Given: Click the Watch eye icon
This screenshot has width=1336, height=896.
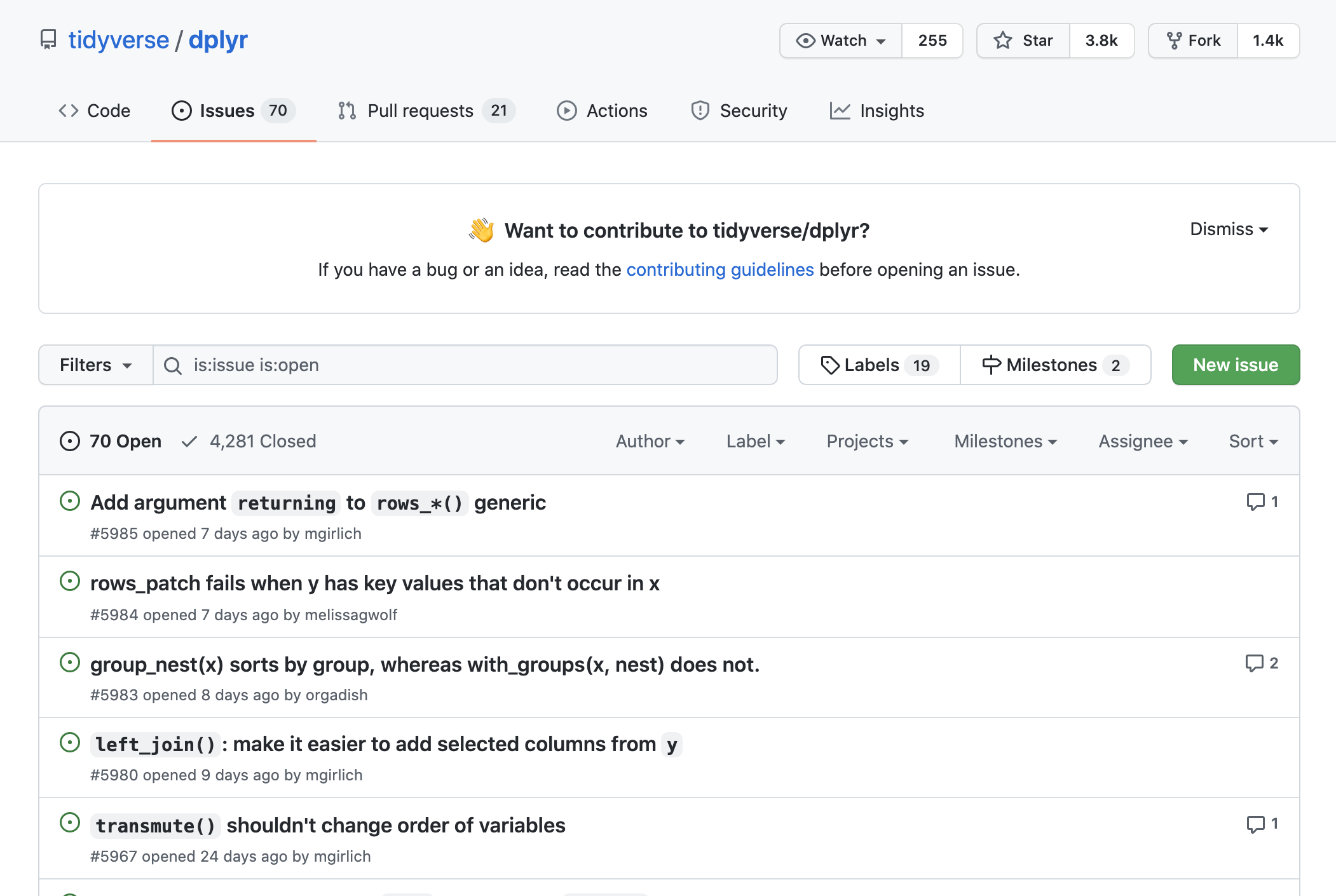Looking at the screenshot, I should coord(805,41).
